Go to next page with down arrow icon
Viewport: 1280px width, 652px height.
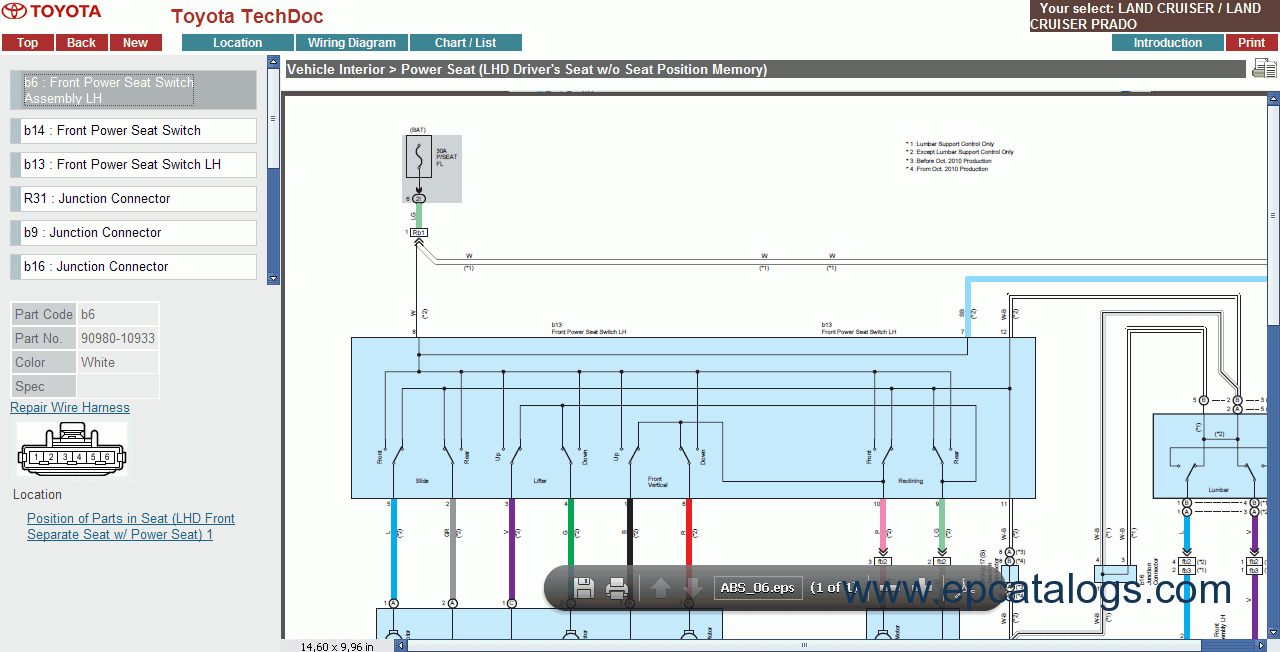[x=692, y=588]
